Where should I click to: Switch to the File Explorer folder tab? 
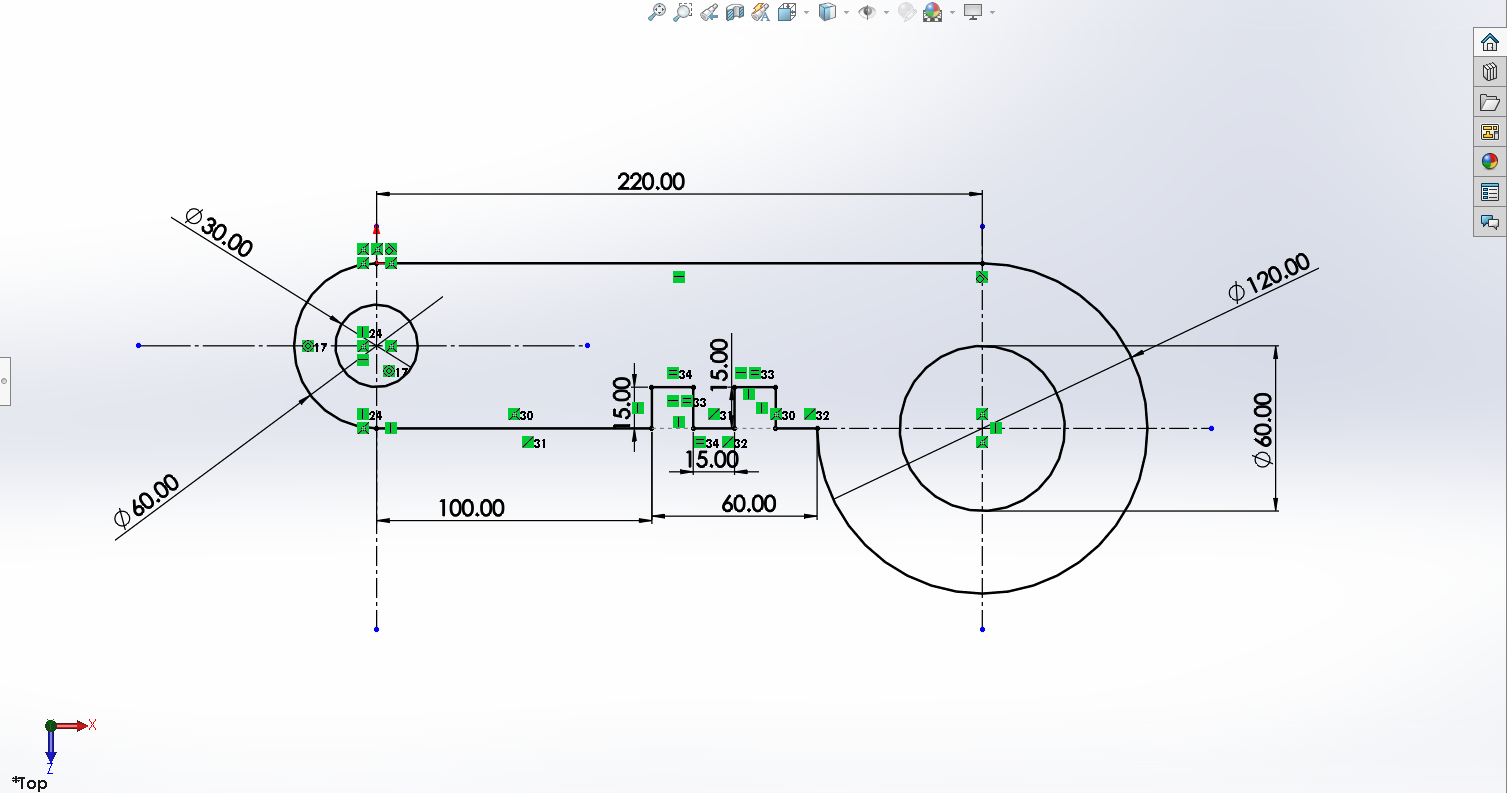pyautogui.click(x=1490, y=102)
